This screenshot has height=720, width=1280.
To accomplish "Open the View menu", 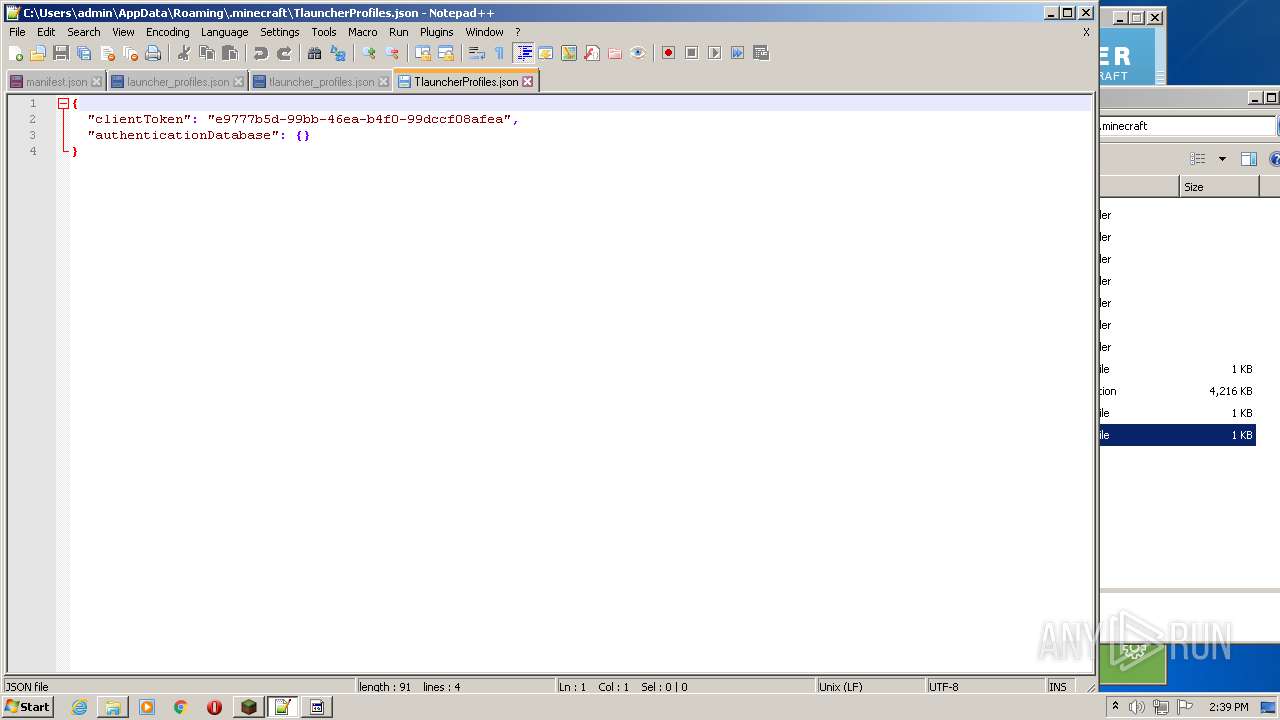I will pos(123,32).
